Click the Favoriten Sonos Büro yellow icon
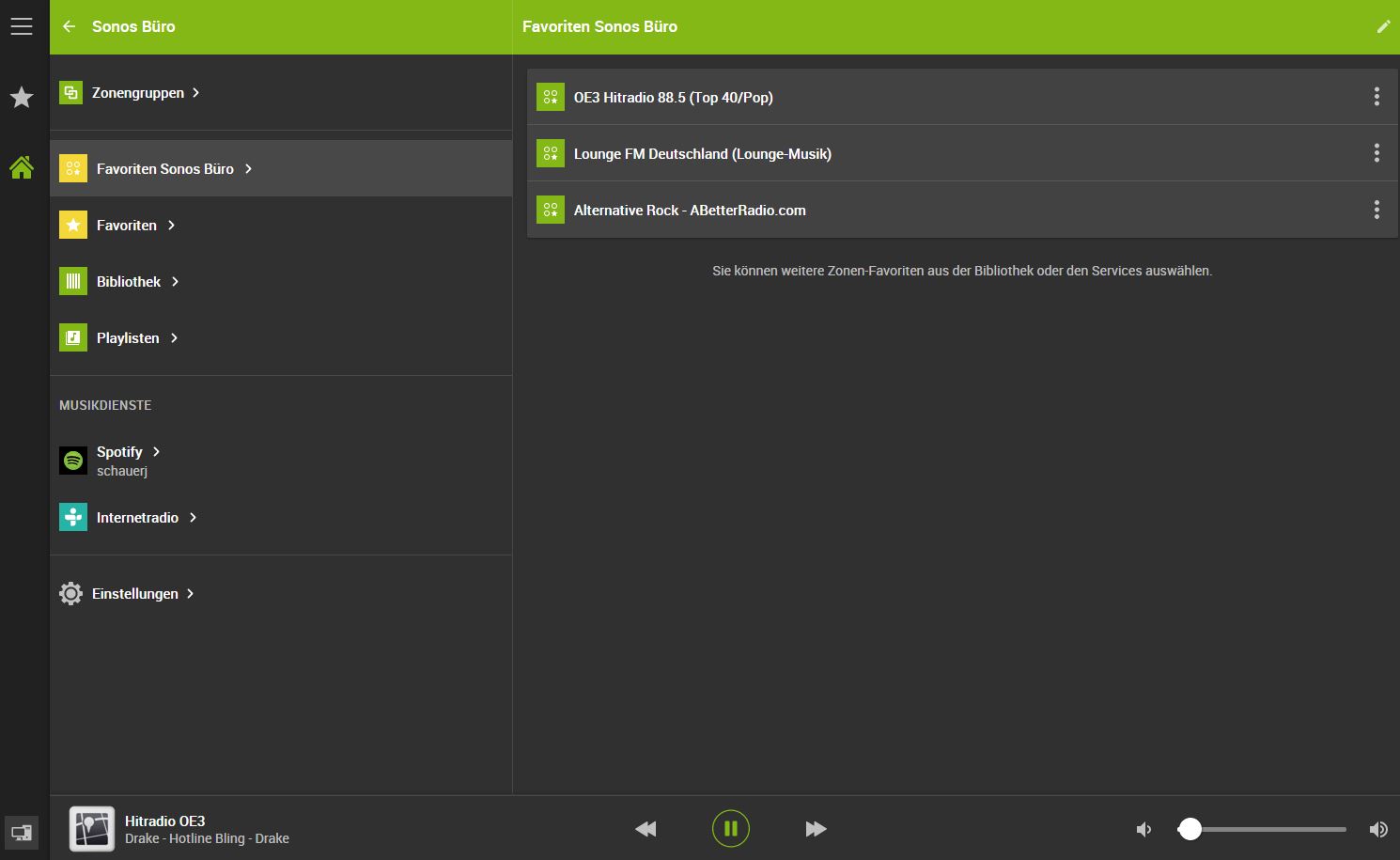 pyautogui.click(x=73, y=168)
